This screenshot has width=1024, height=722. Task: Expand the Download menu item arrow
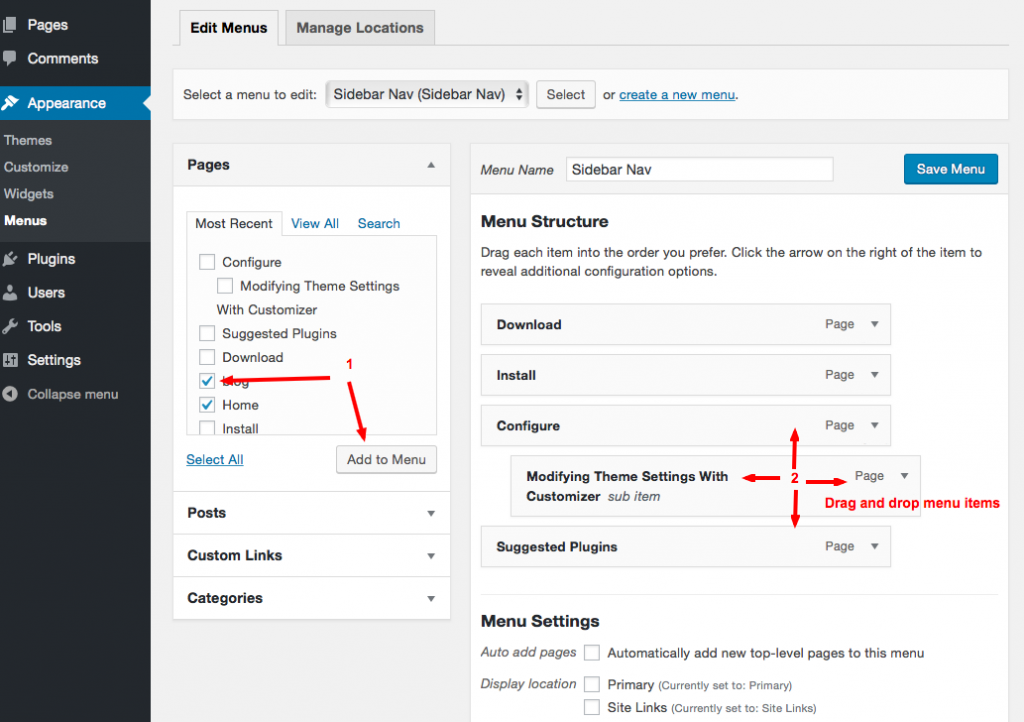point(874,324)
